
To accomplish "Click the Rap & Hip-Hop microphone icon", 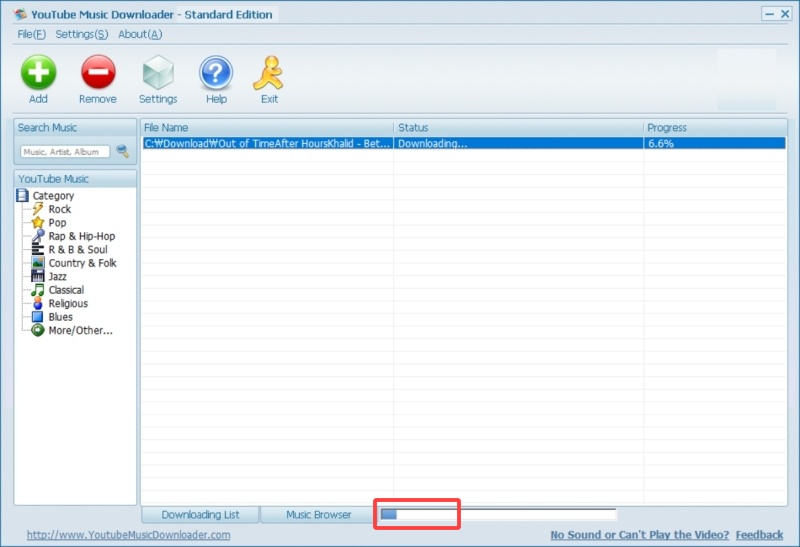I will 38,236.
